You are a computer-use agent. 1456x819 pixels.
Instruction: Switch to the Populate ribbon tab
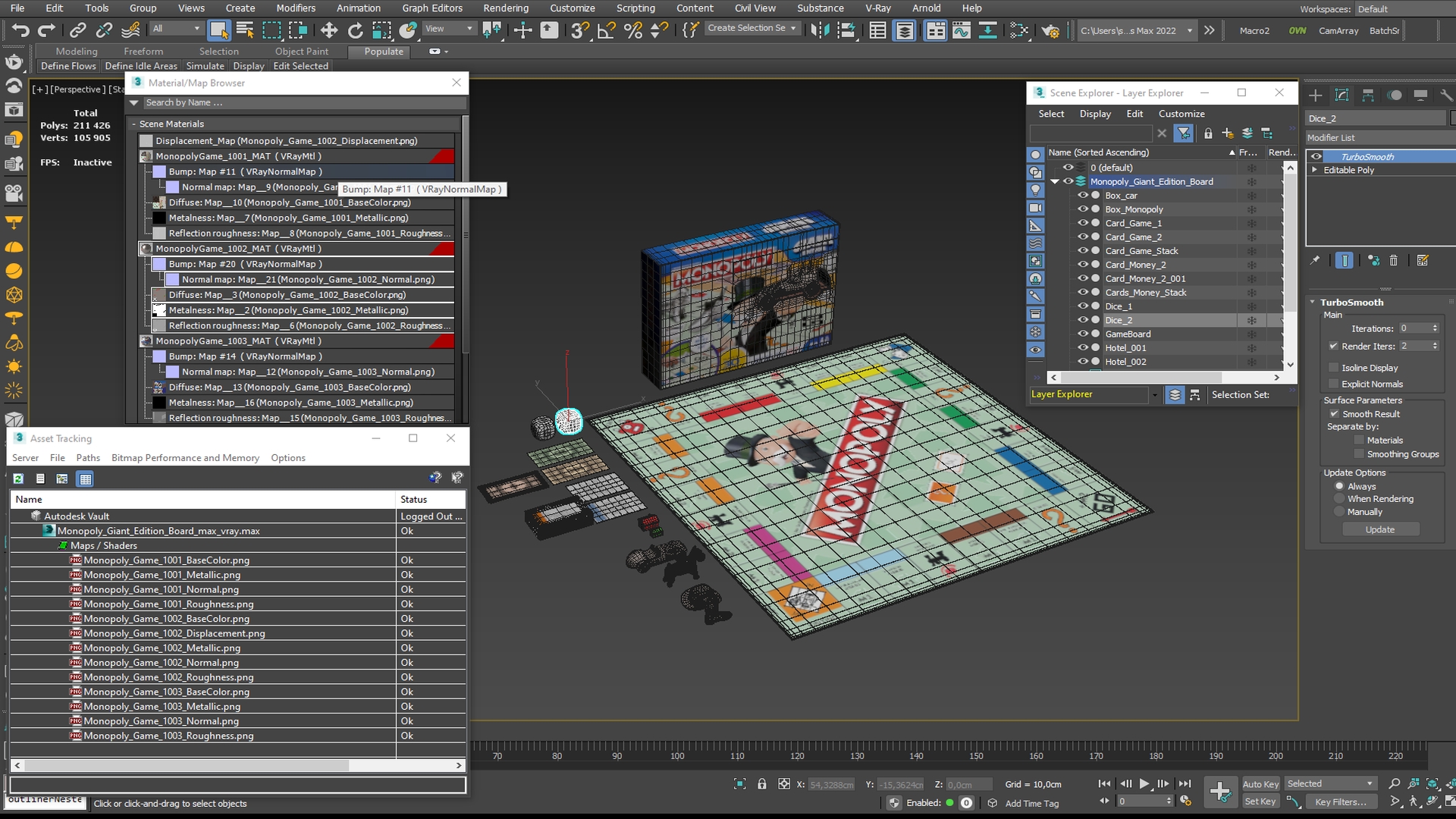click(x=384, y=52)
